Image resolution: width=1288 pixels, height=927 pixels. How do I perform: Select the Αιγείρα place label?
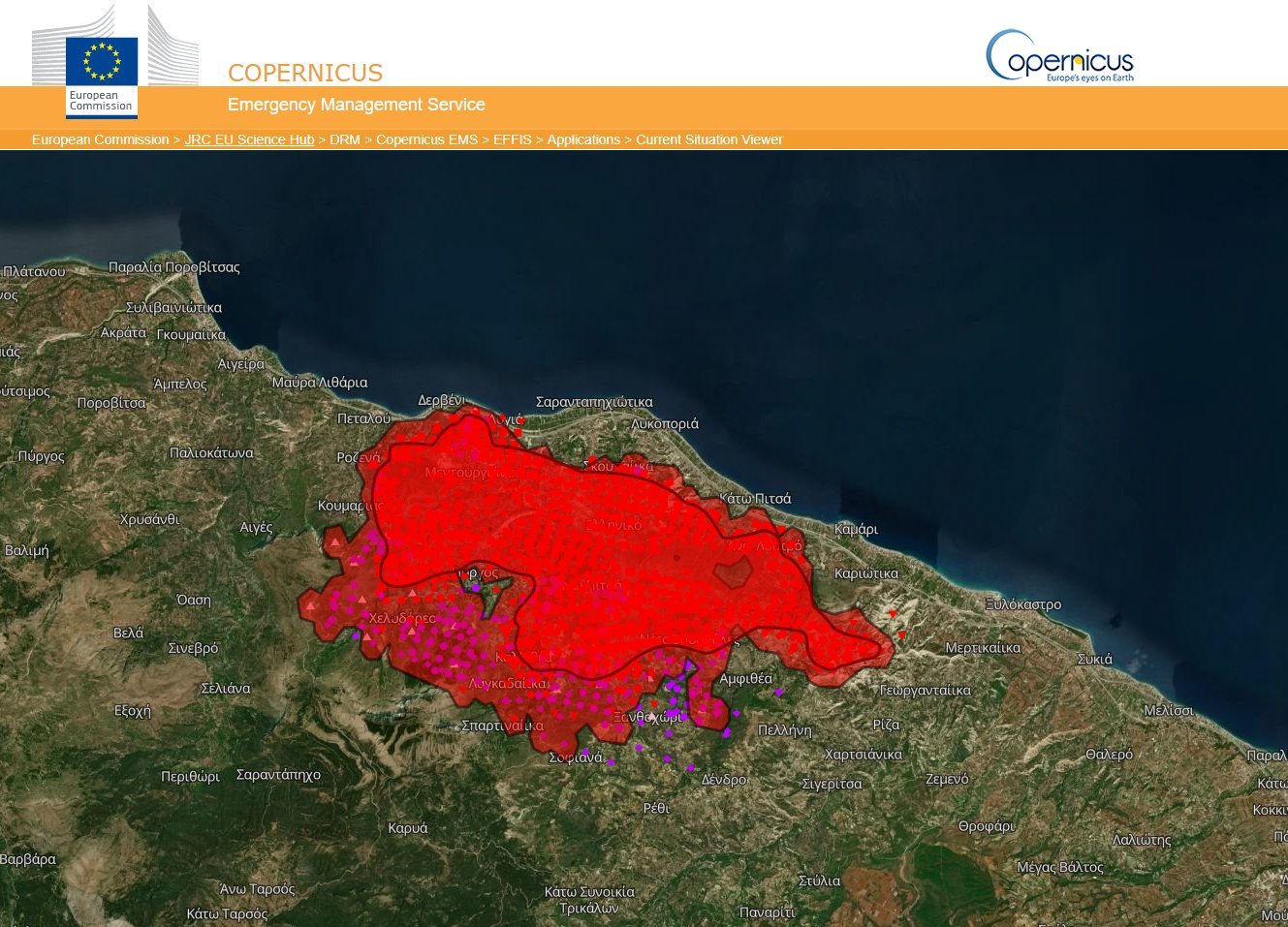(x=241, y=364)
